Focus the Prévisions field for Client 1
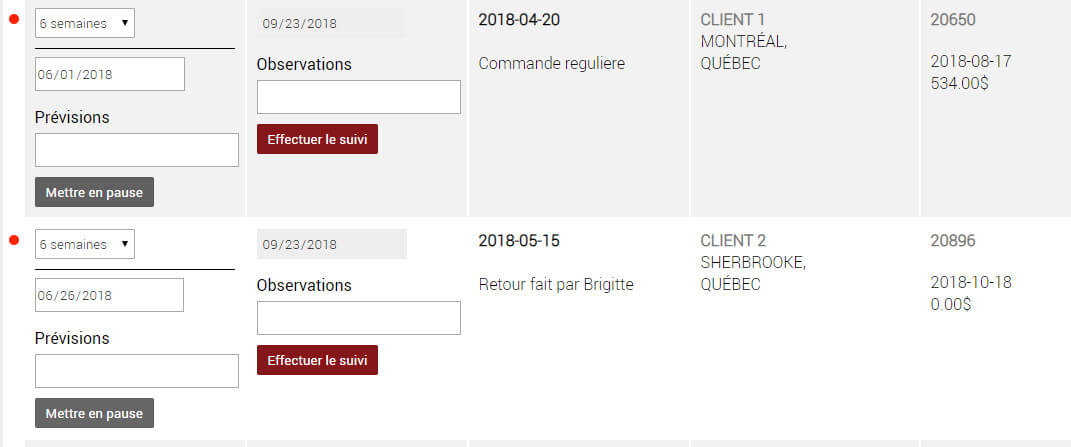The image size is (1071, 447). click(137, 150)
